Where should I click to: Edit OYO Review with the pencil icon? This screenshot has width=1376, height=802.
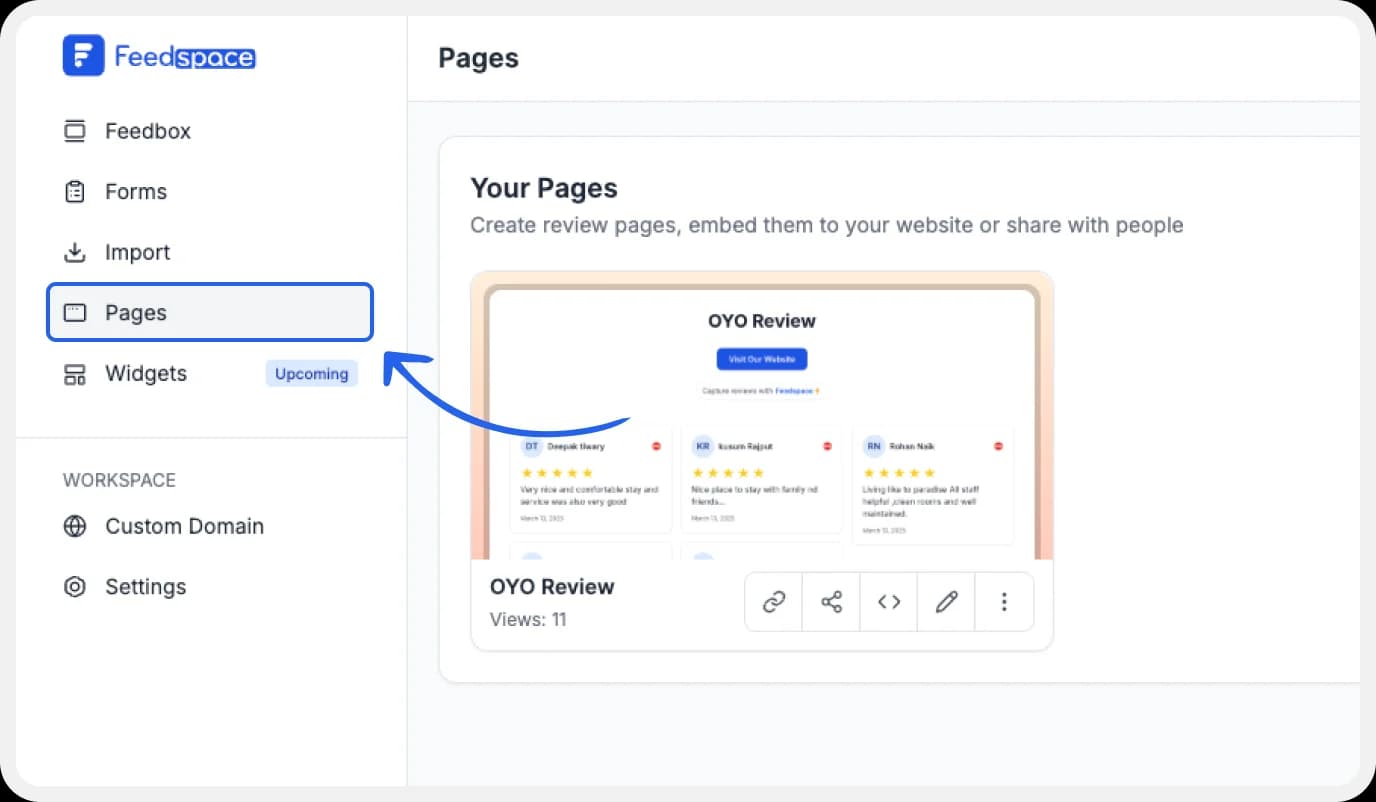(946, 602)
